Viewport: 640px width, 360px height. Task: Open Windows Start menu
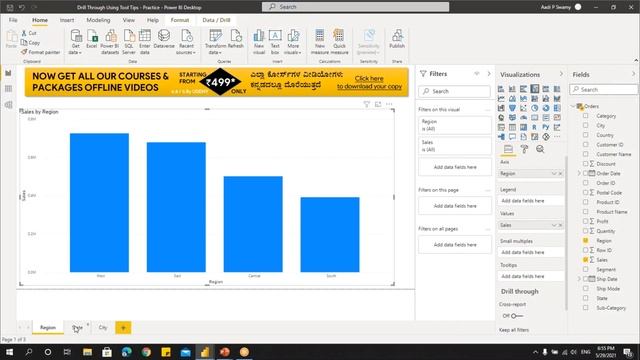click(9, 352)
